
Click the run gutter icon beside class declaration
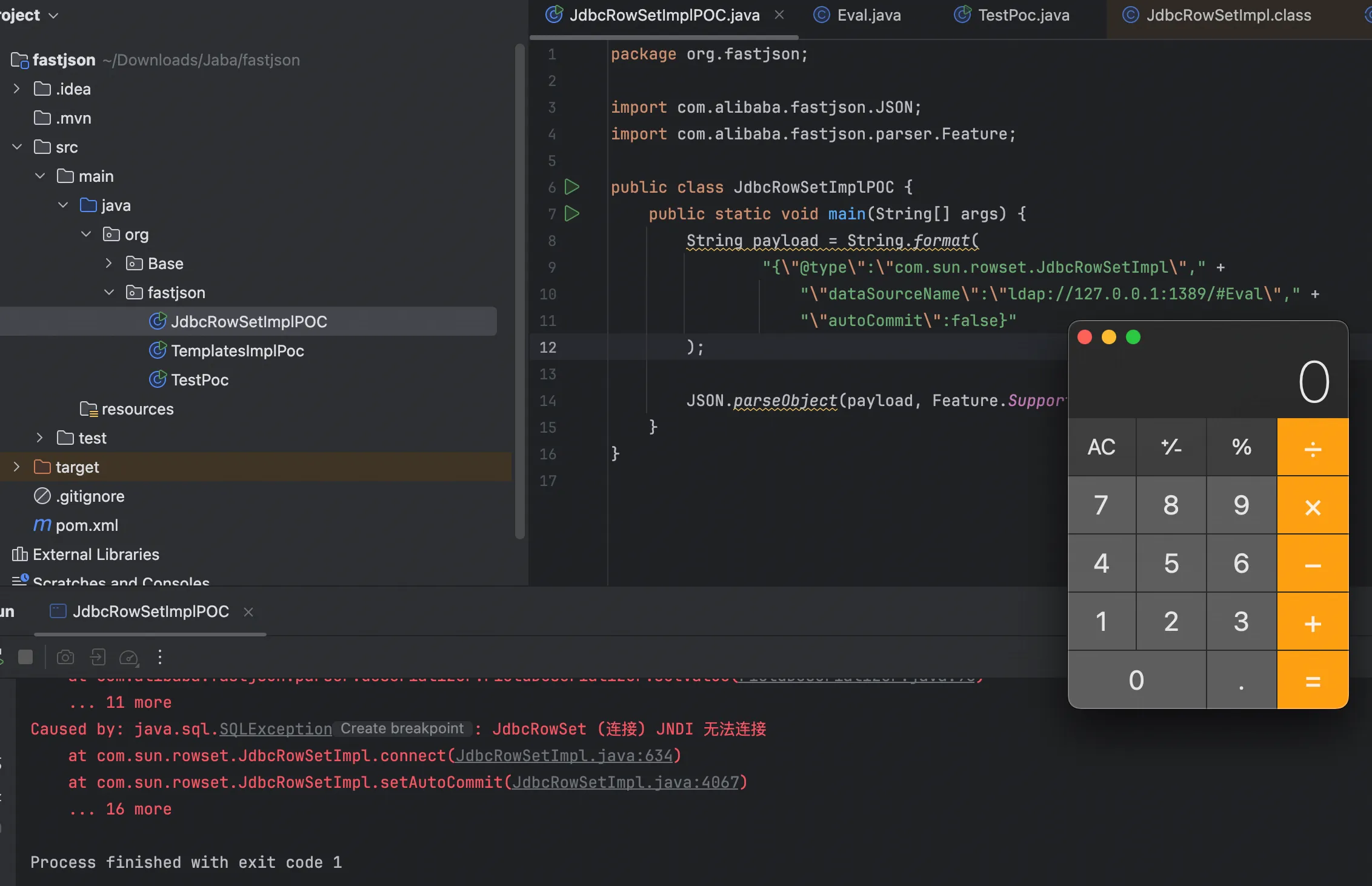point(571,187)
